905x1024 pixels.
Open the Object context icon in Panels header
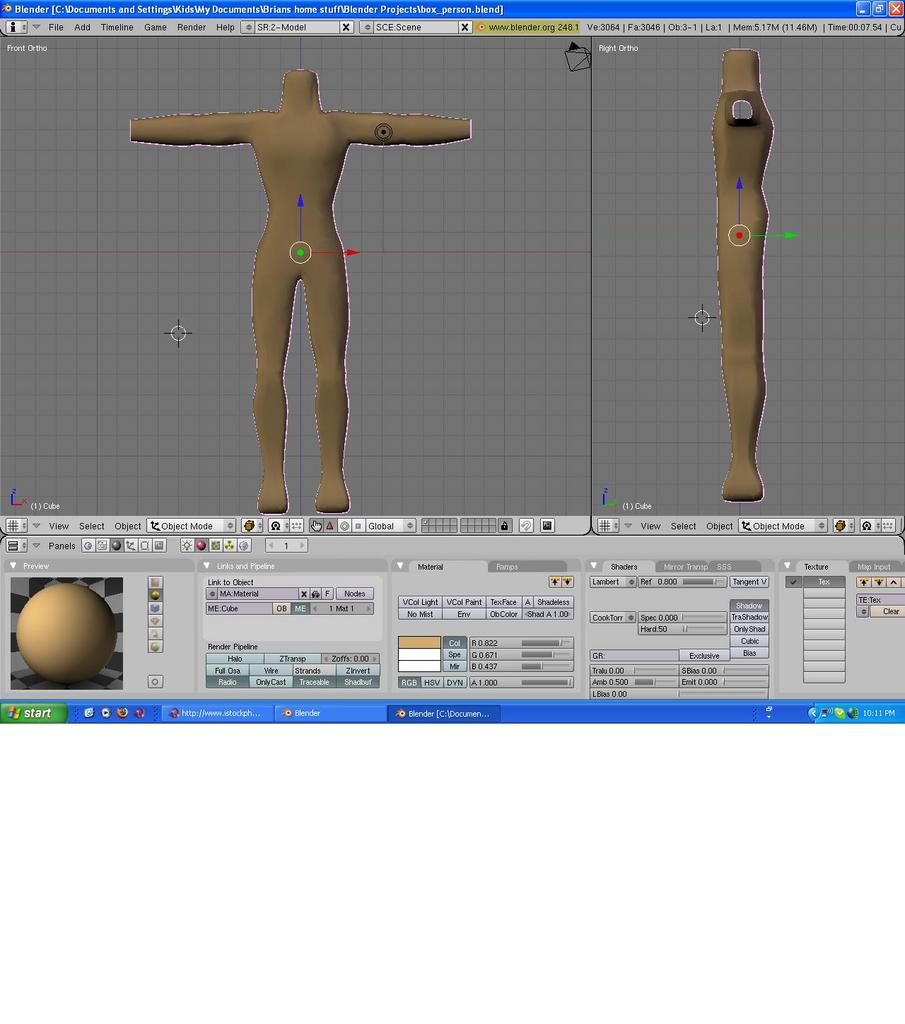[x=131, y=546]
